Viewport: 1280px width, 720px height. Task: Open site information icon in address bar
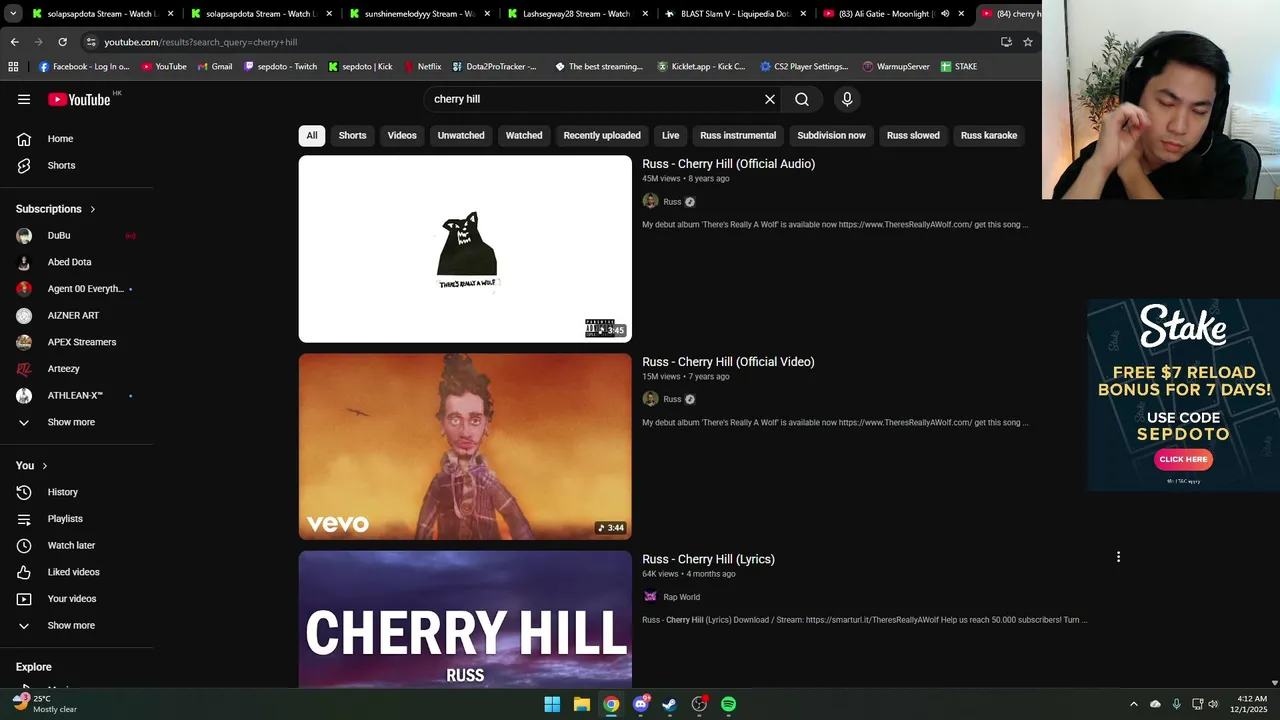click(91, 42)
